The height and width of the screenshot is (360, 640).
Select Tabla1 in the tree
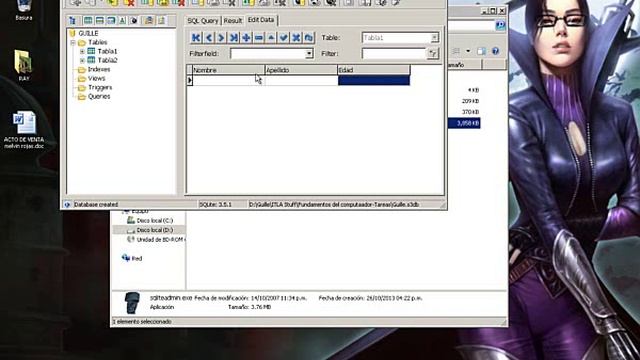coord(107,51)
